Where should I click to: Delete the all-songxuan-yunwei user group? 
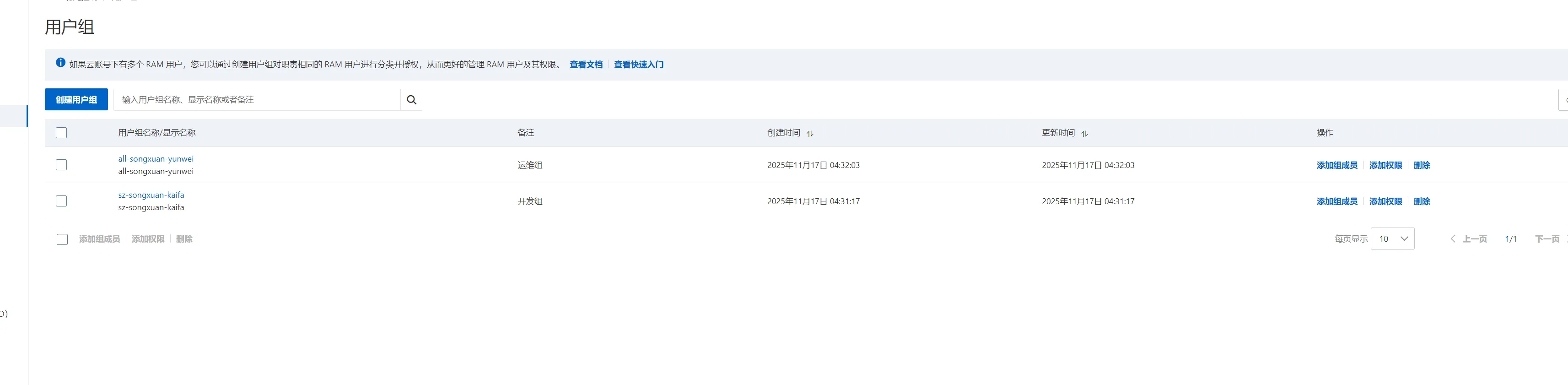point(1421,165)
